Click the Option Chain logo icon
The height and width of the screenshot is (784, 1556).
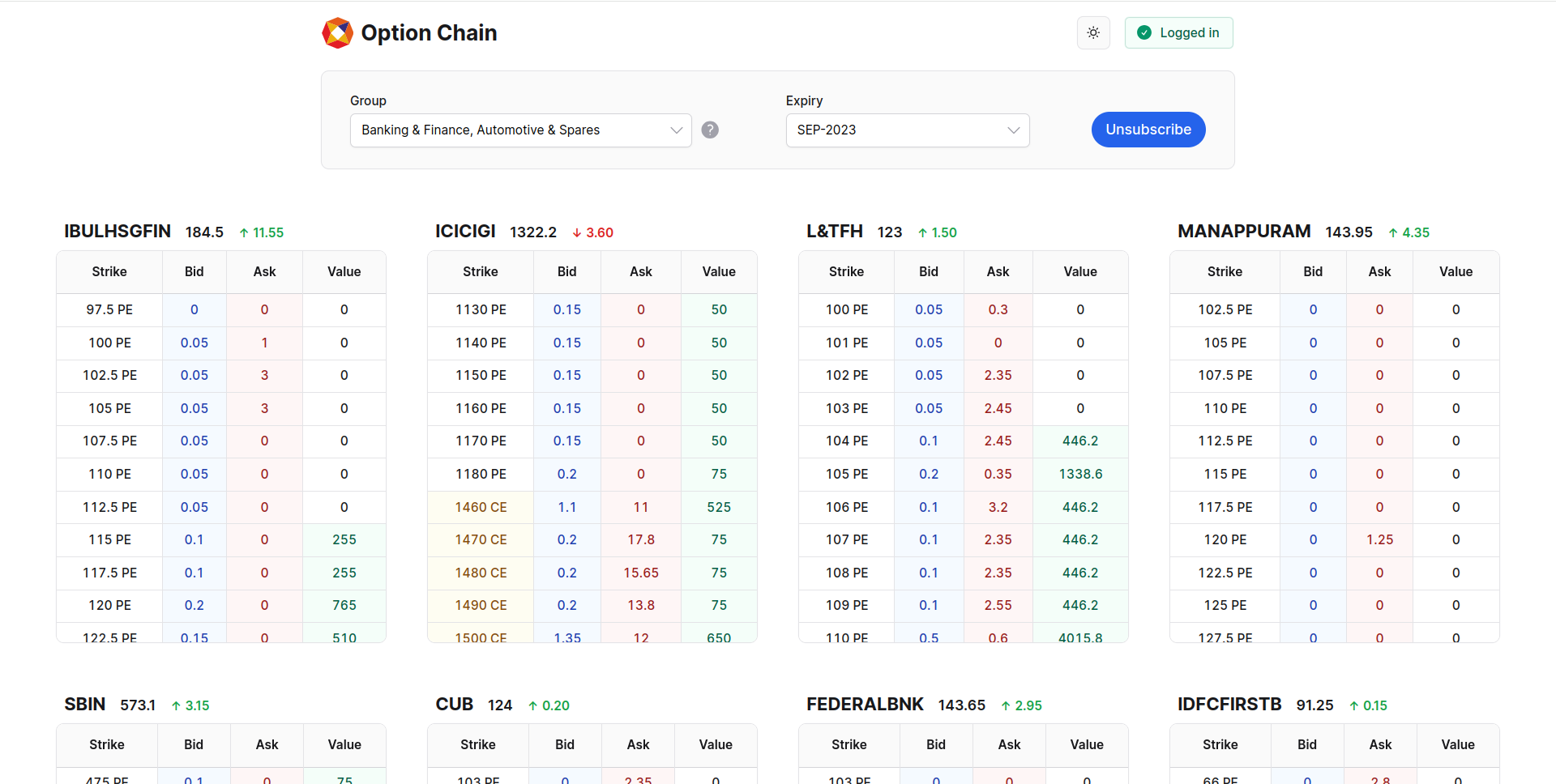pyautogui.click(x=338, y=32)
